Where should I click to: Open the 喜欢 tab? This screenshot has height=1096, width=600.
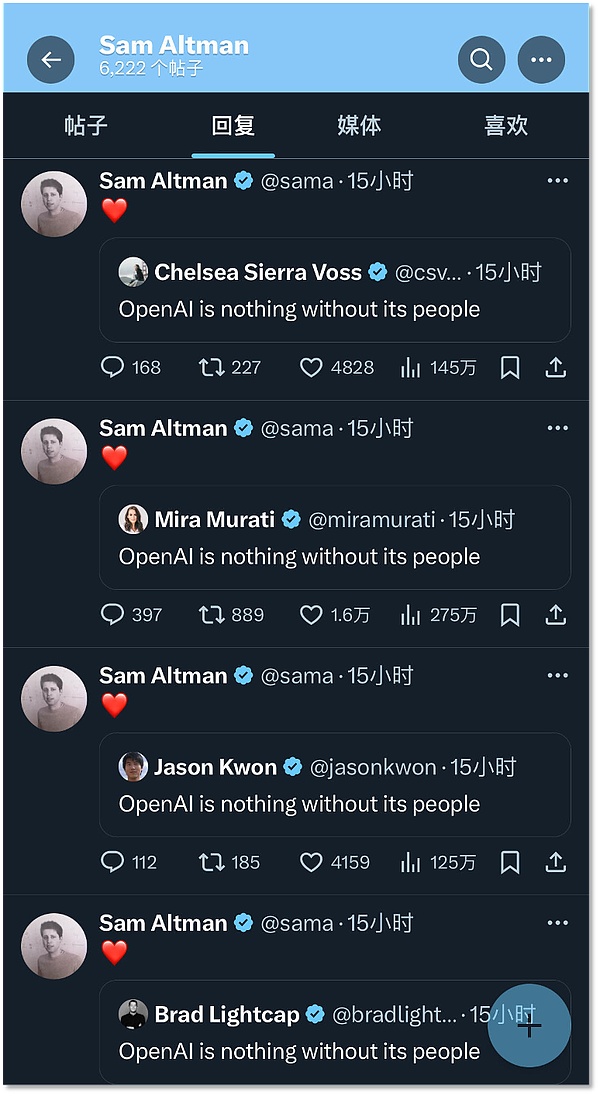point(506,126)
